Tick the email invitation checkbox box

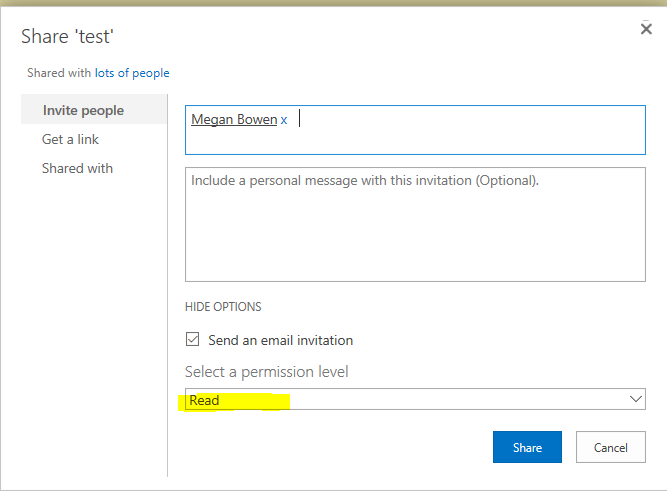(x=193, y=340)
